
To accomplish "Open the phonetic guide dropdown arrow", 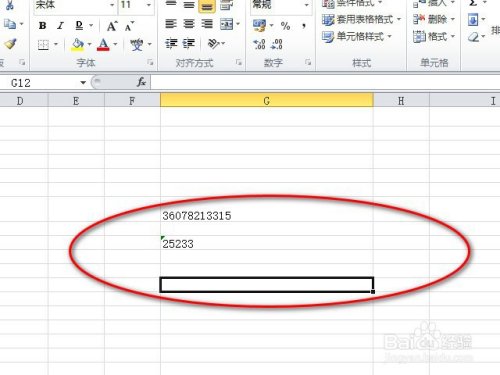I will pos(149,44).
